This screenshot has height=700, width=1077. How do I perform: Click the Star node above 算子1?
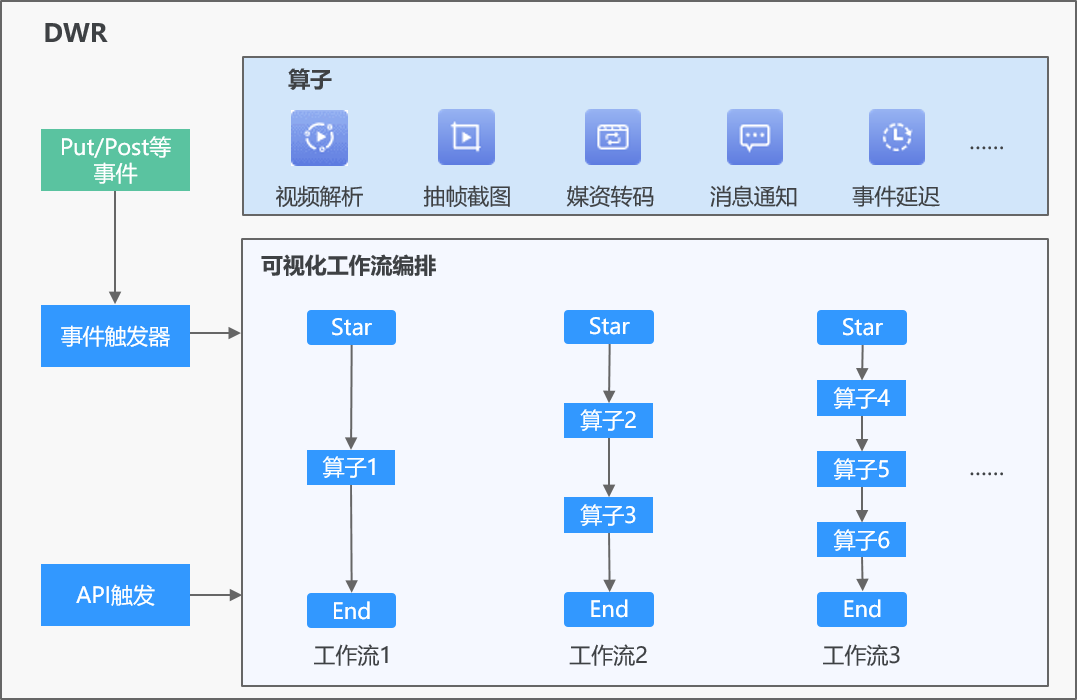pos(352,327)
